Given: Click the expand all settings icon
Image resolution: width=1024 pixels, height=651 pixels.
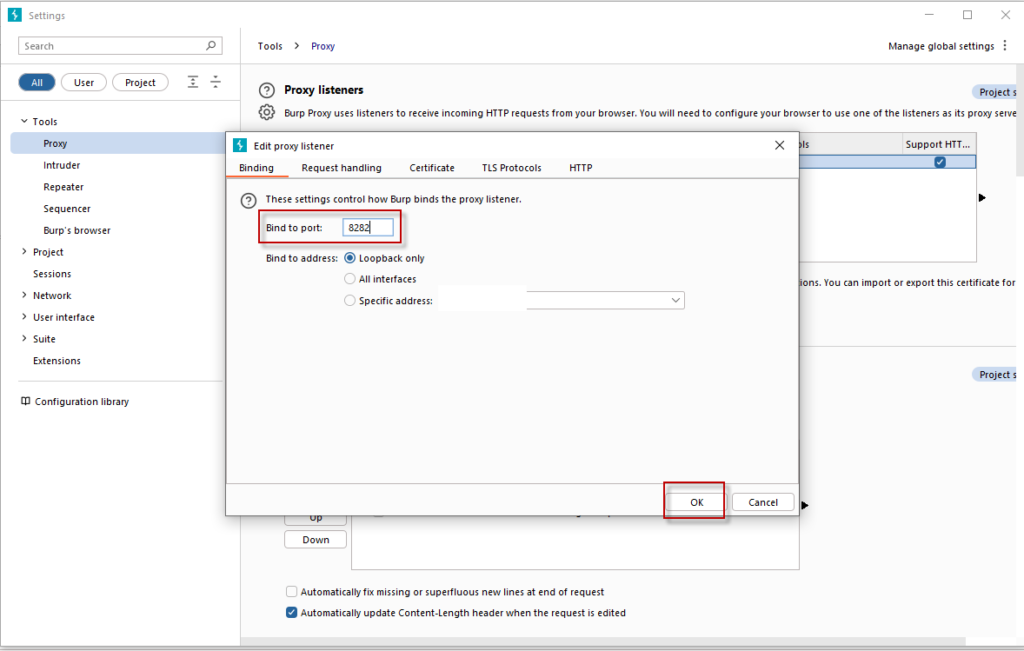Looking at the screenshot, I should point(216,82).
